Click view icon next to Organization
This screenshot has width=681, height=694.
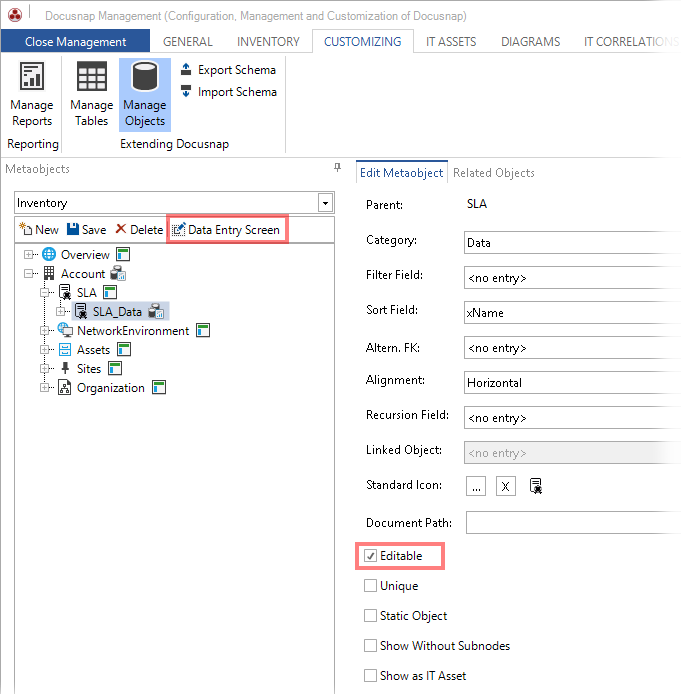tap(159, 387)
